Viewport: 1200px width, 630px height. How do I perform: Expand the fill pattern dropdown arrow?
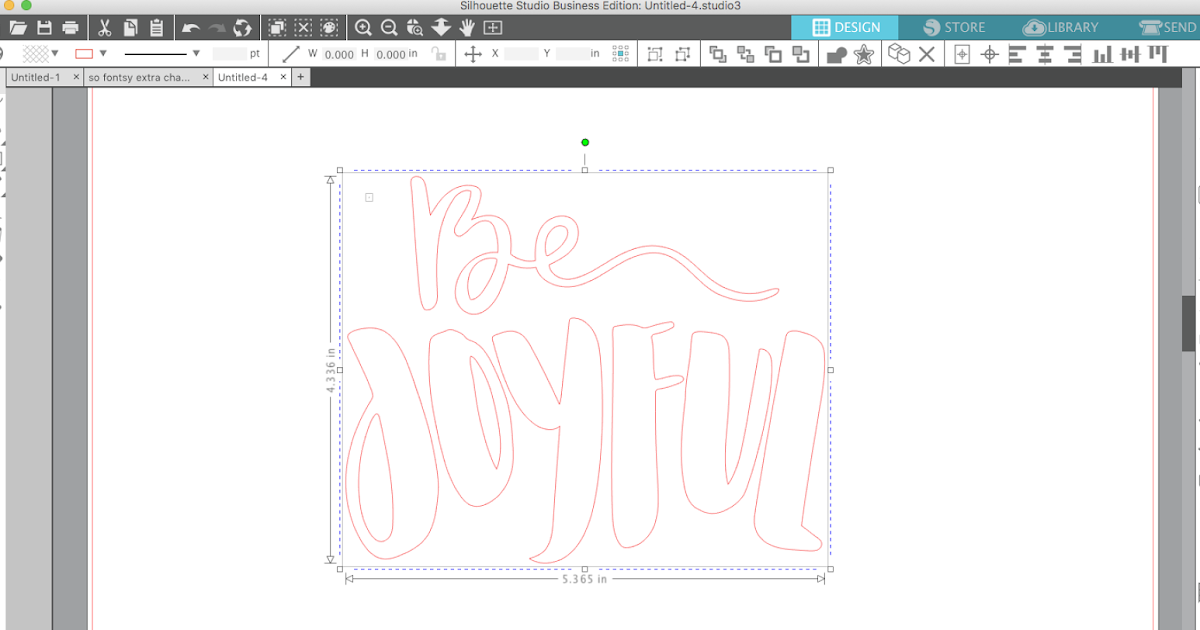[55, 54]
